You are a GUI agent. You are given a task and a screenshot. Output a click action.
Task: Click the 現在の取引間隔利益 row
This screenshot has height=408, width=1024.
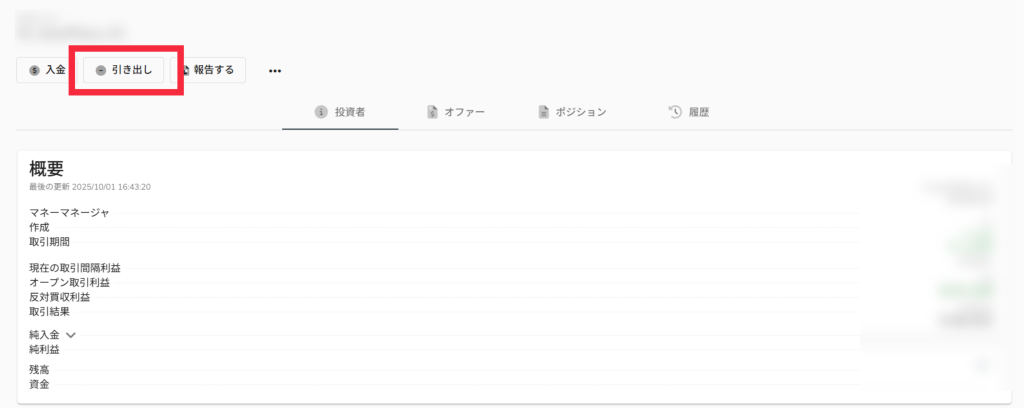point(82,268)
